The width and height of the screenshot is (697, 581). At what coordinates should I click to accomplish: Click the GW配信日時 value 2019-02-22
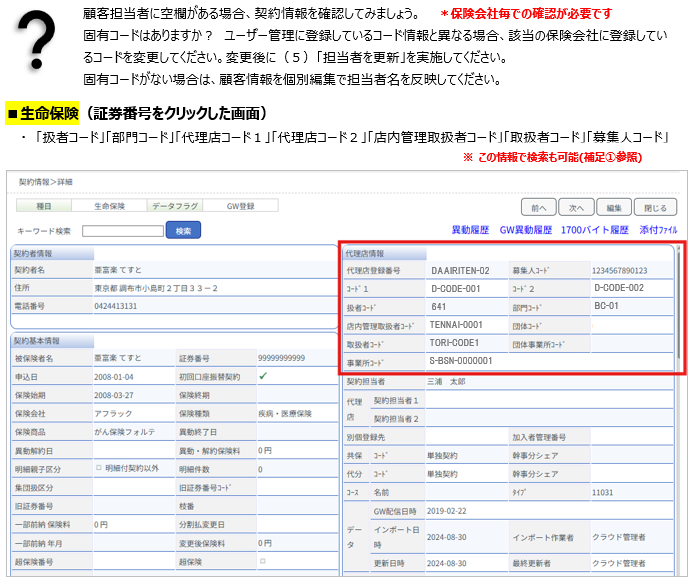pyautogui.click(x=446, y=511)
